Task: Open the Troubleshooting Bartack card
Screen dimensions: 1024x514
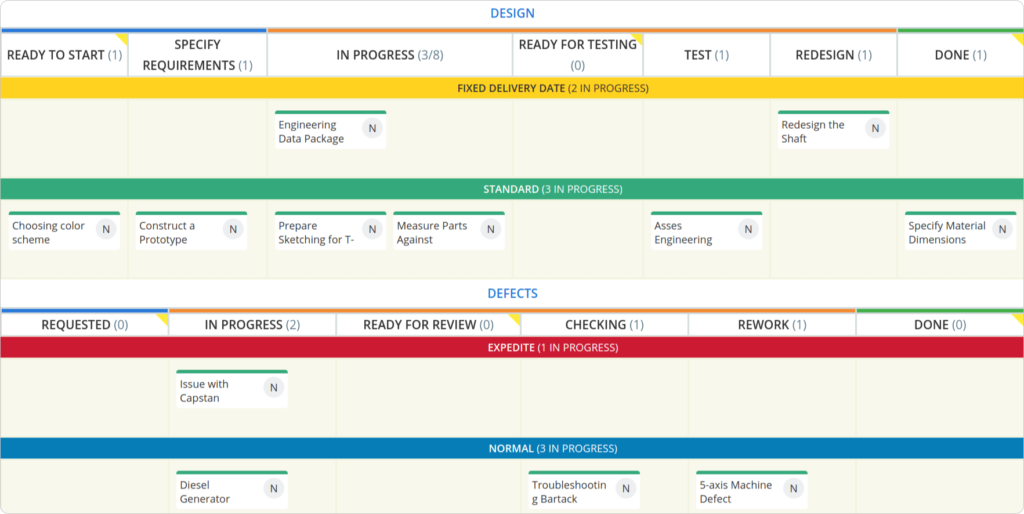Action: 570,491
